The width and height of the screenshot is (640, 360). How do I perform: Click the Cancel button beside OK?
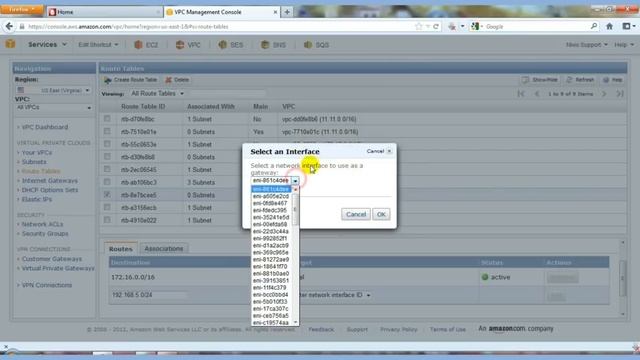(x=356, y=214)
